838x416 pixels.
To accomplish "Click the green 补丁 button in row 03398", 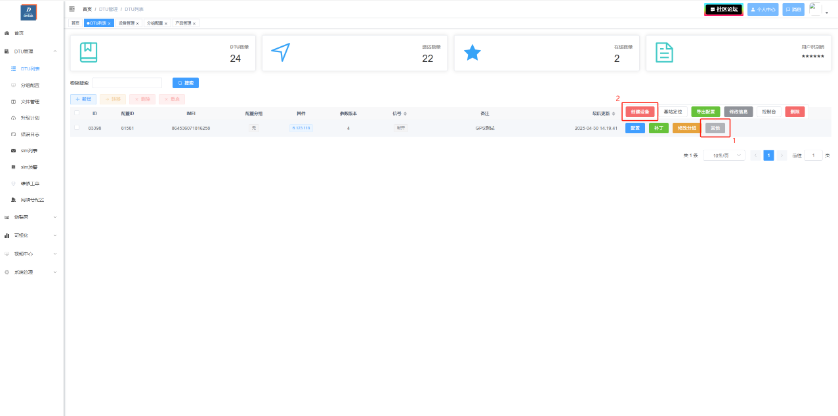I will click(658, 128).
